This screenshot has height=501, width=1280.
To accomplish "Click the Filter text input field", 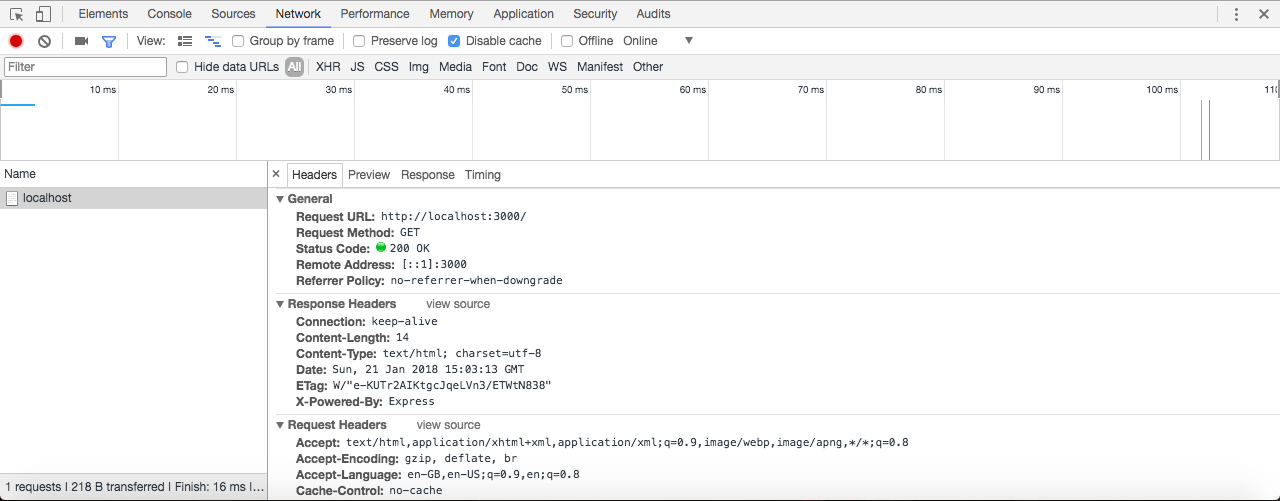I will pos(85,67).
